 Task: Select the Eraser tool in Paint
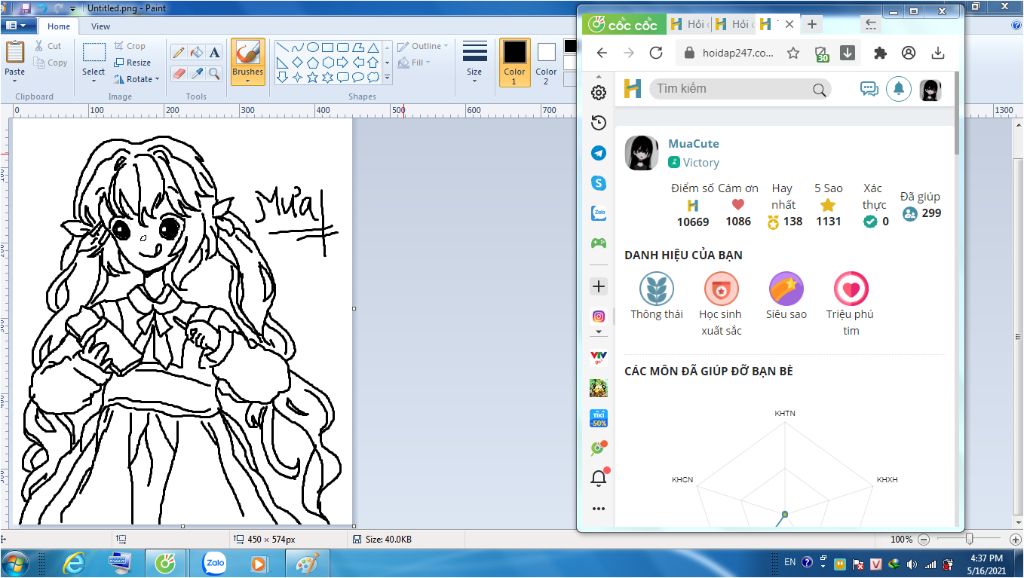pos(178,73)
